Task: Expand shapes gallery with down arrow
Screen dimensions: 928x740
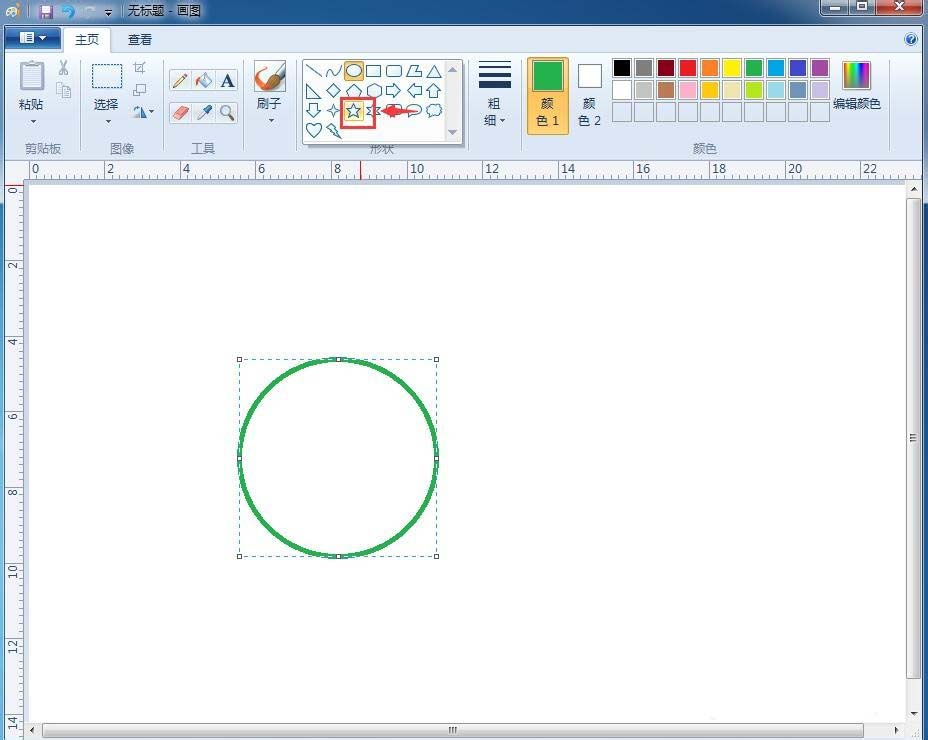Action: pos(453,132)
